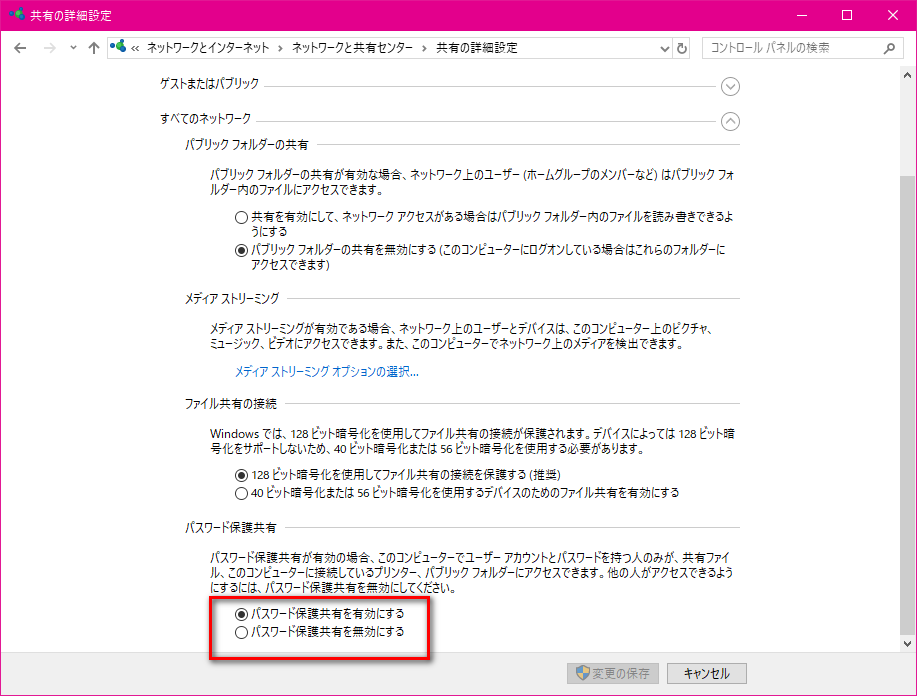Collapse the すべてのネットワーク section
Image resolution: width=917 pixels, height=696 pixels.
click(x=730, y=121)
